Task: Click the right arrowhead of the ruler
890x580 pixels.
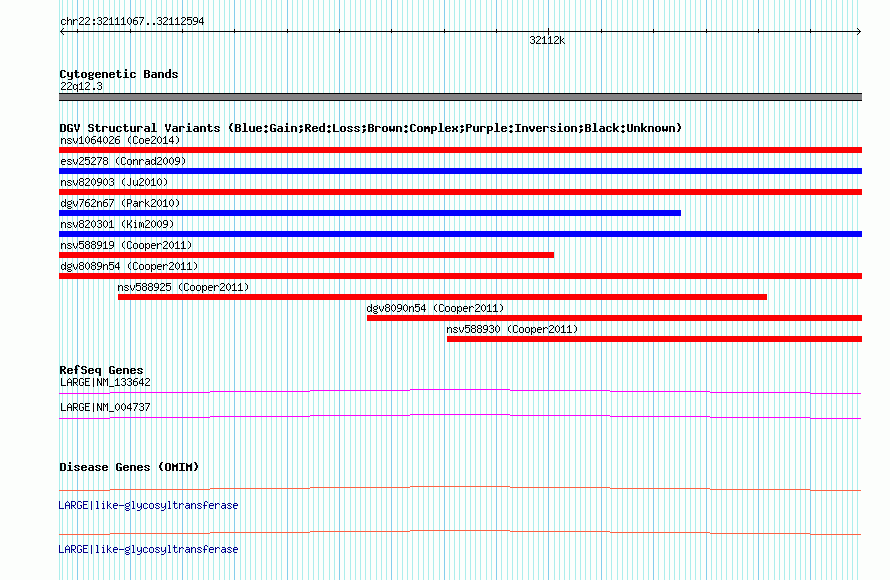Action: click(x=859, y=31)
